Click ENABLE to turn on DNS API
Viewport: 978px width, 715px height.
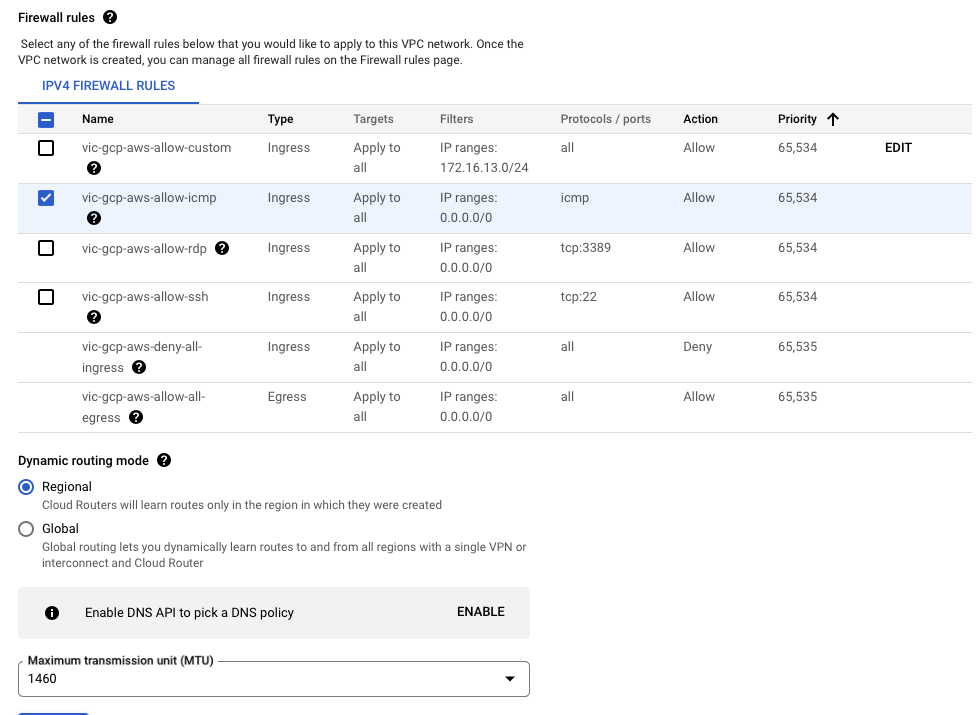click(x=480, y=612)
